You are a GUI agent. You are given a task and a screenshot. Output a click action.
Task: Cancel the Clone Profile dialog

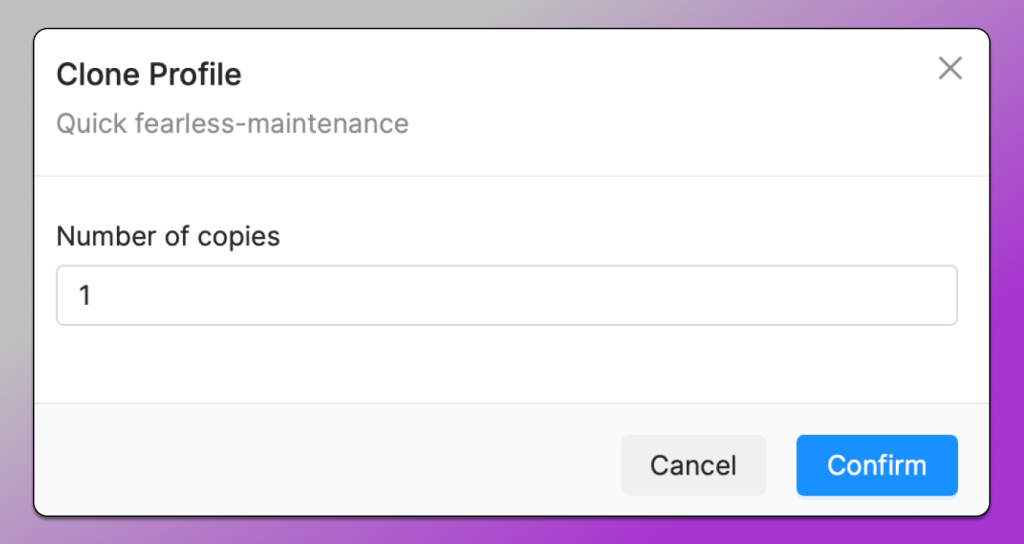point(693,465)
